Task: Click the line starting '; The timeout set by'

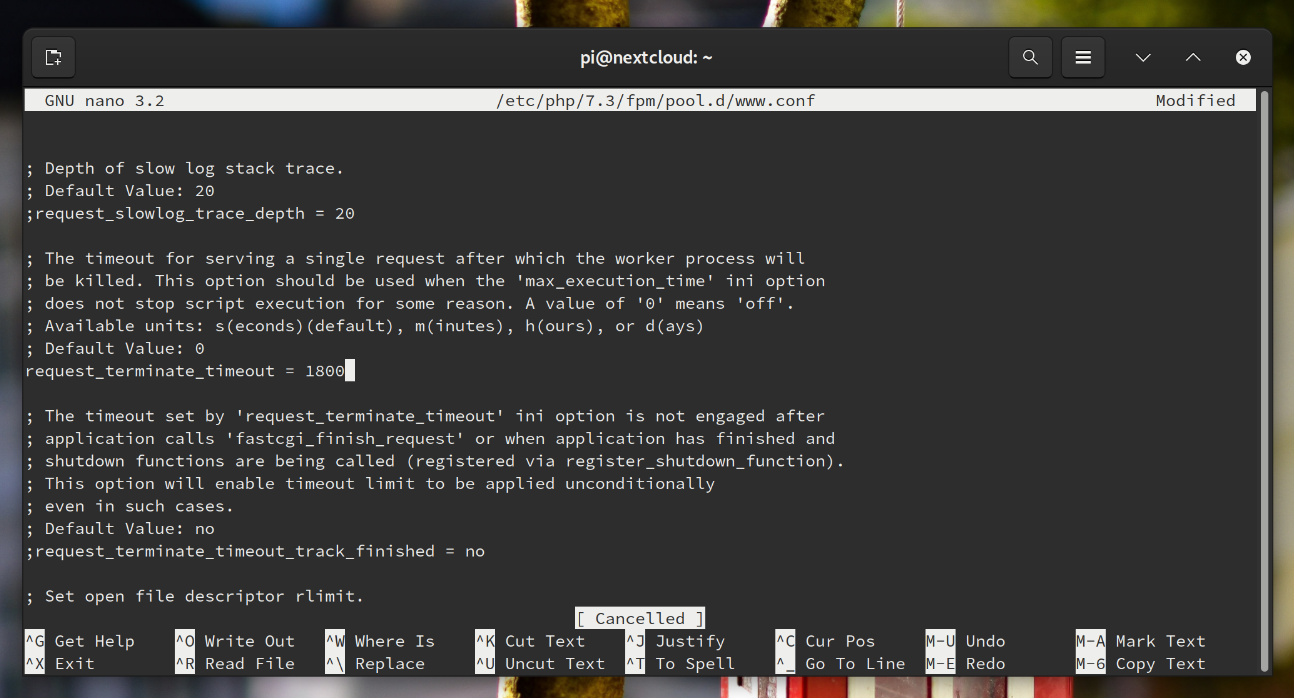Action: tap(425, 416)
